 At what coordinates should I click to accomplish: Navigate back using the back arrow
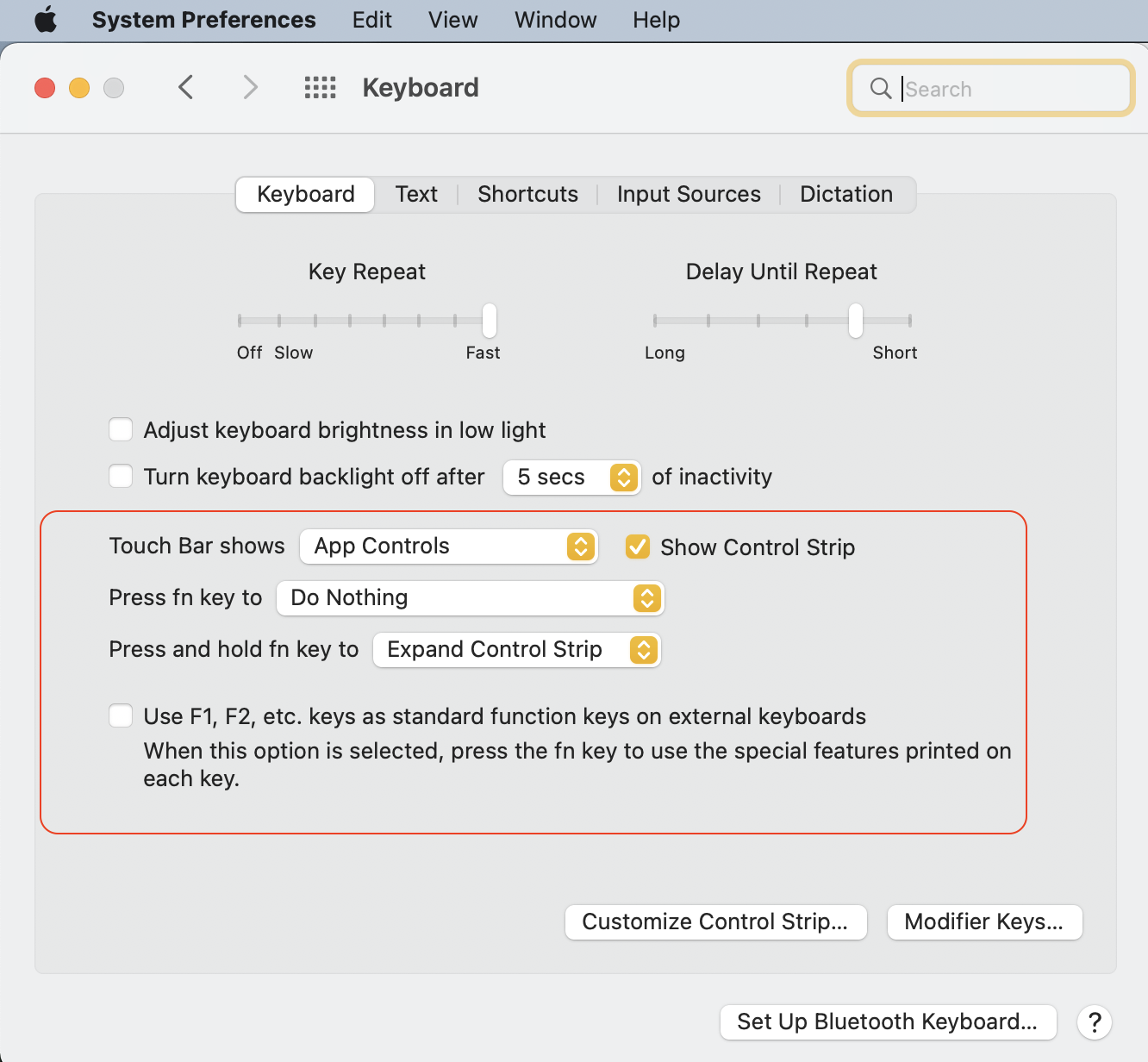[x=186, y=87]
